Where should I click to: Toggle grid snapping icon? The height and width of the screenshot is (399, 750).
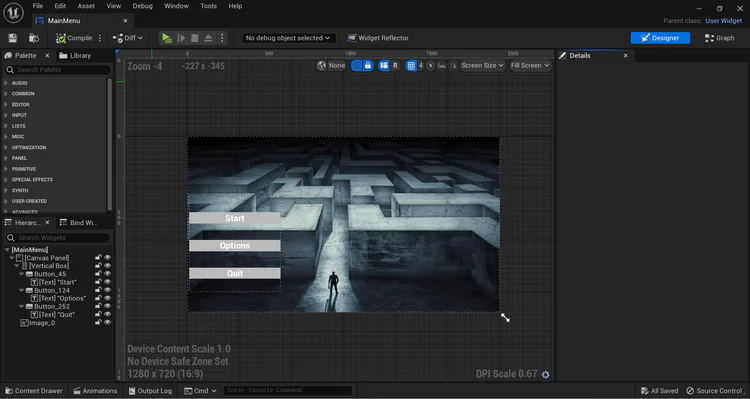pyautogui.click(x=411, y=66)
